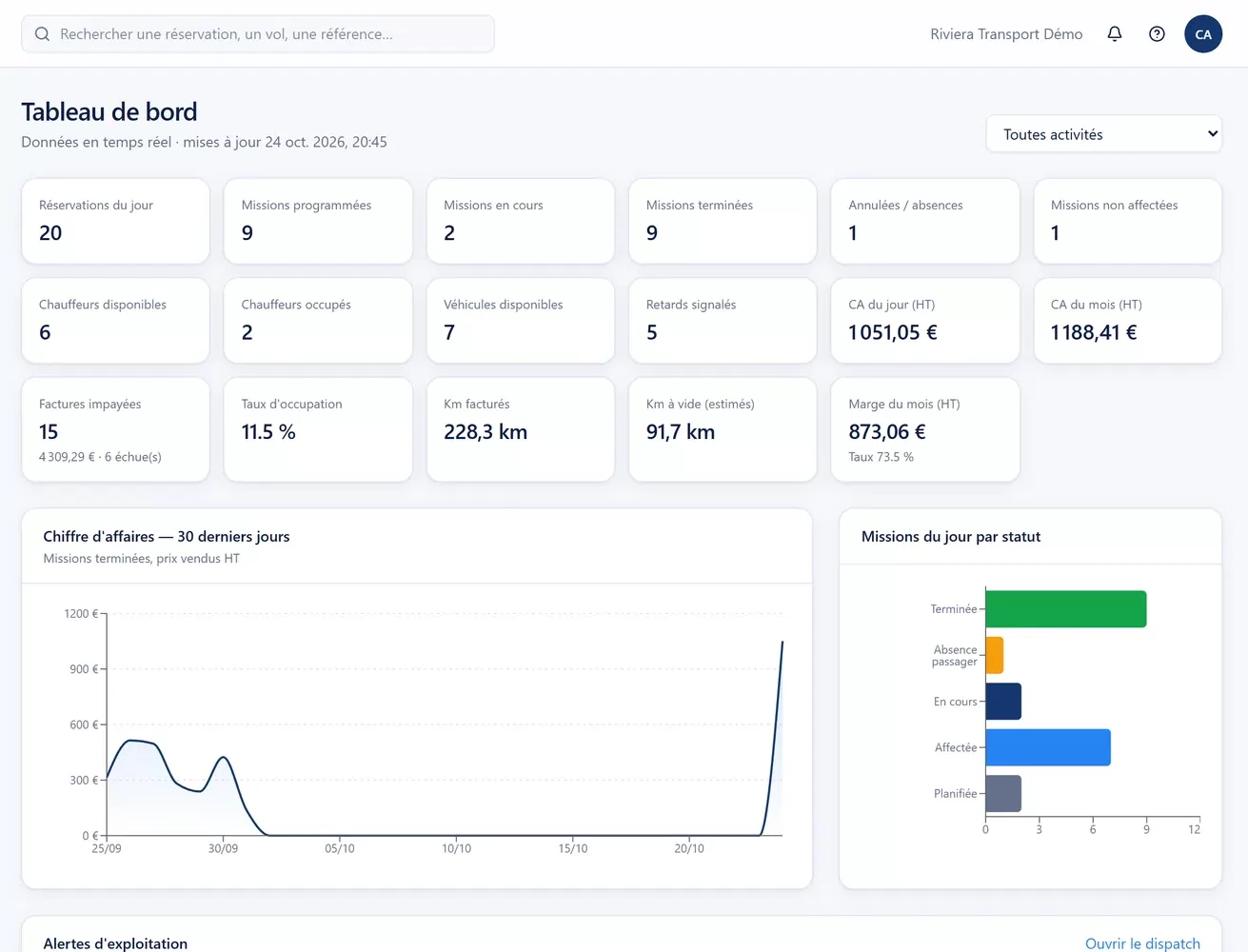The height and width of the screenshot is (952, 1248).
Task: Click the Taux 73.5 % text
Action: [881, 457]
